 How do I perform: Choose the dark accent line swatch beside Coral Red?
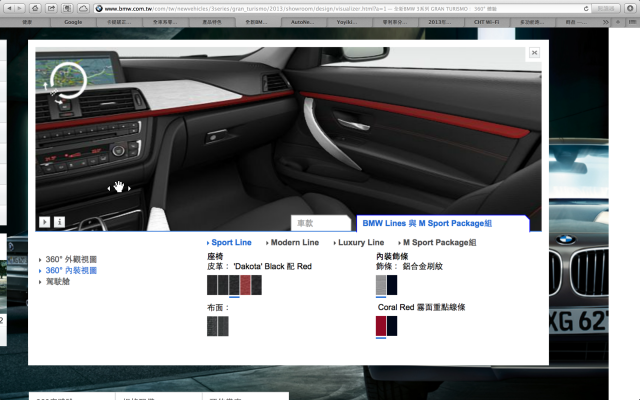pos(392,326)
